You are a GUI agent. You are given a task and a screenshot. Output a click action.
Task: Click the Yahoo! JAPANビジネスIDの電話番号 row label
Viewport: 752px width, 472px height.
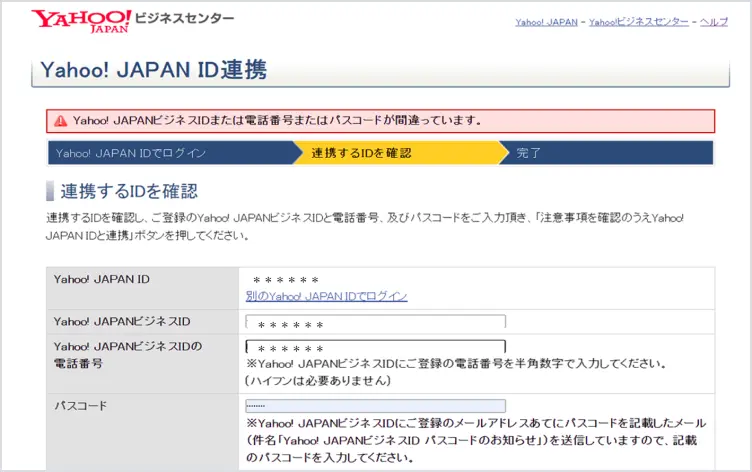point(128,355)
